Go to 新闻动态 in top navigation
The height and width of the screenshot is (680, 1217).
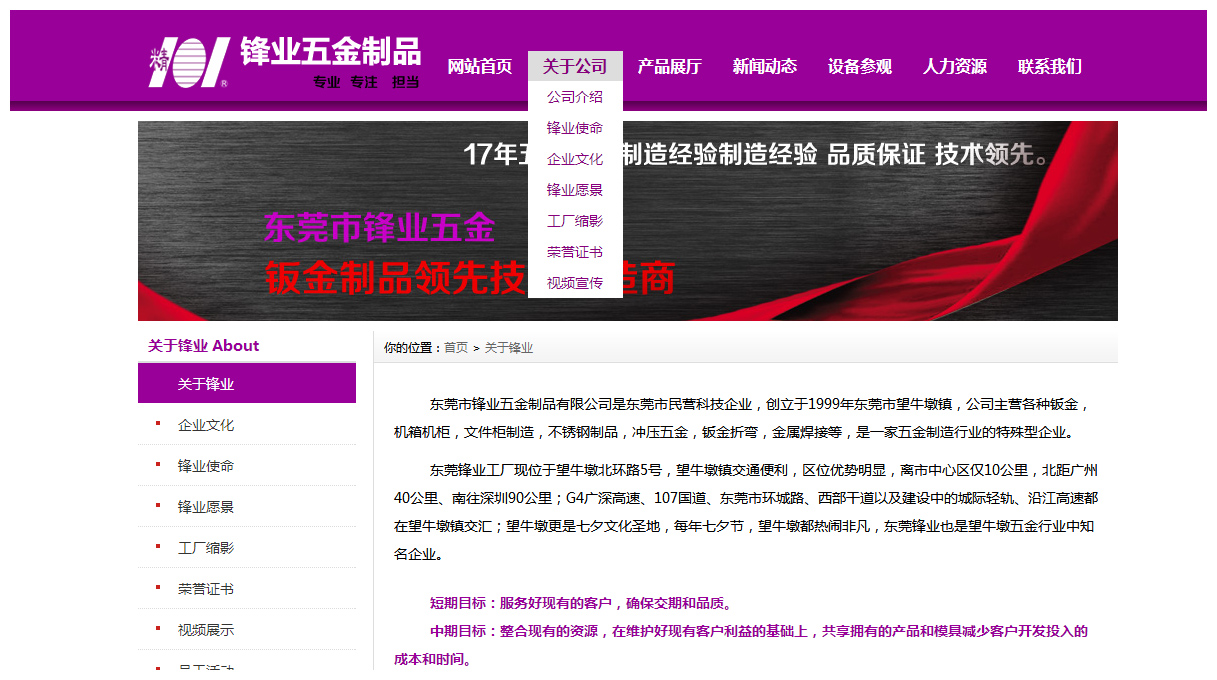(x=765, y=67)
